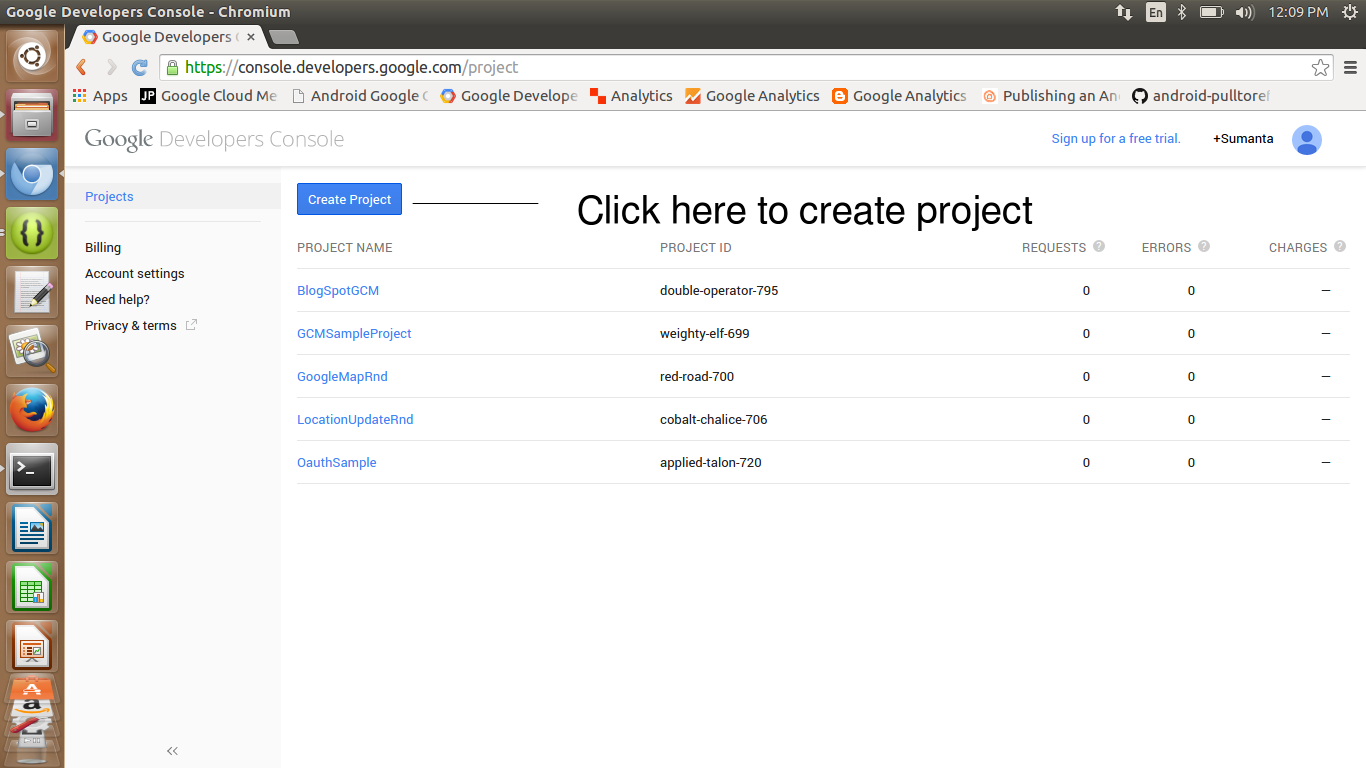The image size is (1366, 768).
Task: Open Ubuntu Dash from the launcher
Action: click(32, 55)
